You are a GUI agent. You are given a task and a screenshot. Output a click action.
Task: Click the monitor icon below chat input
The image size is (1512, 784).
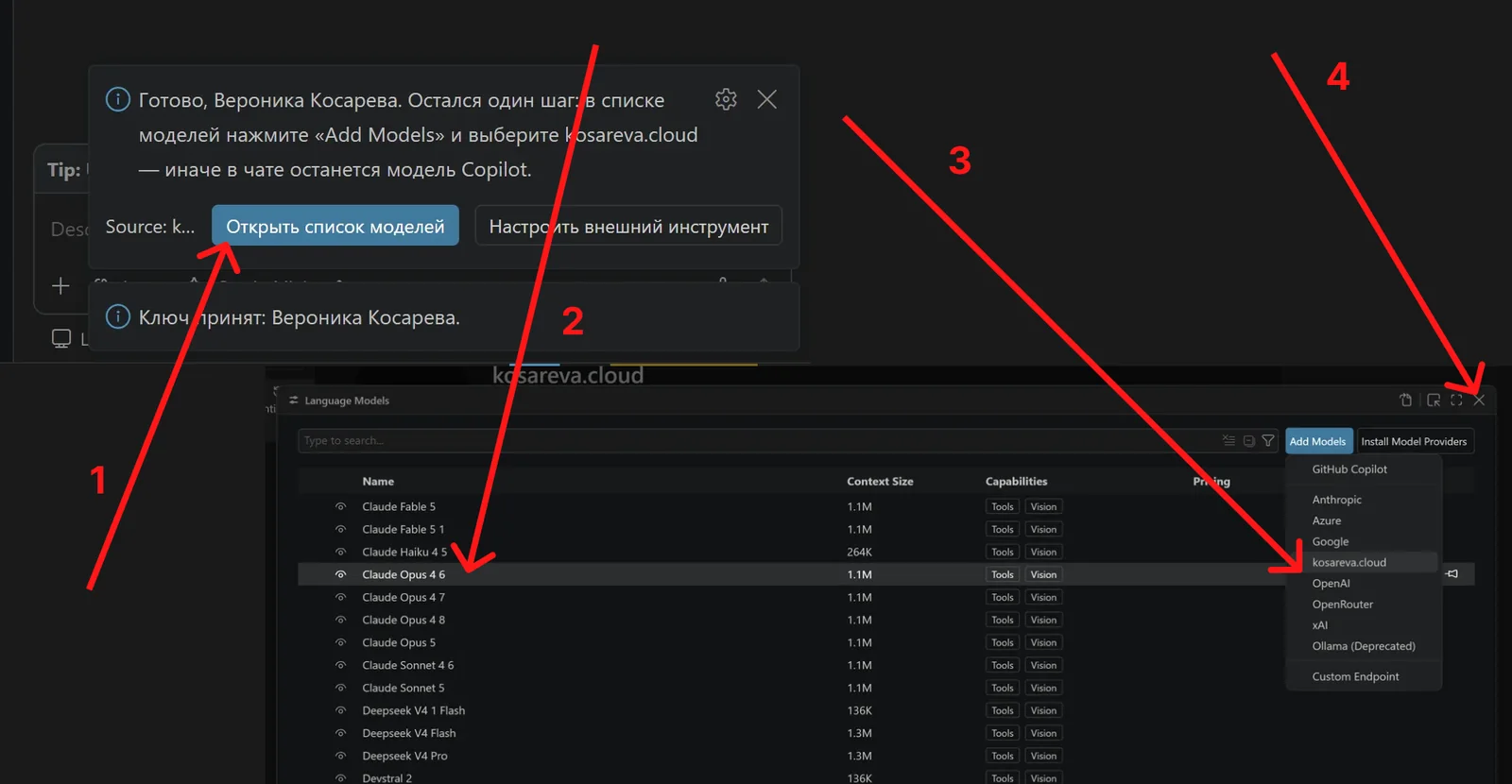(61, 338)
